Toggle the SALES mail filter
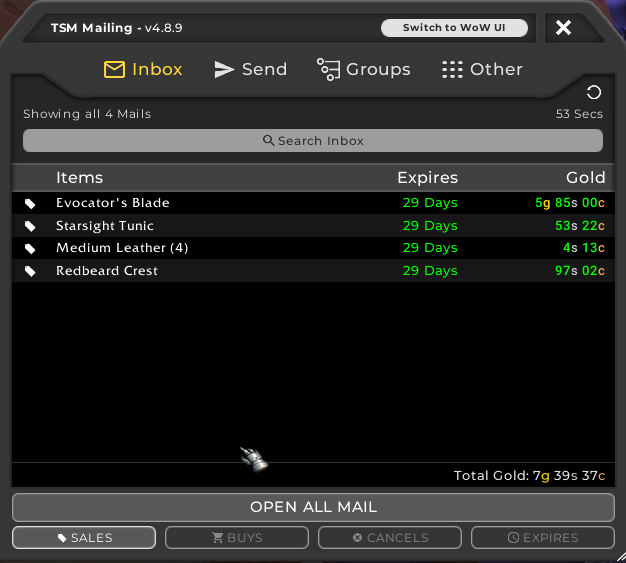 84,538
